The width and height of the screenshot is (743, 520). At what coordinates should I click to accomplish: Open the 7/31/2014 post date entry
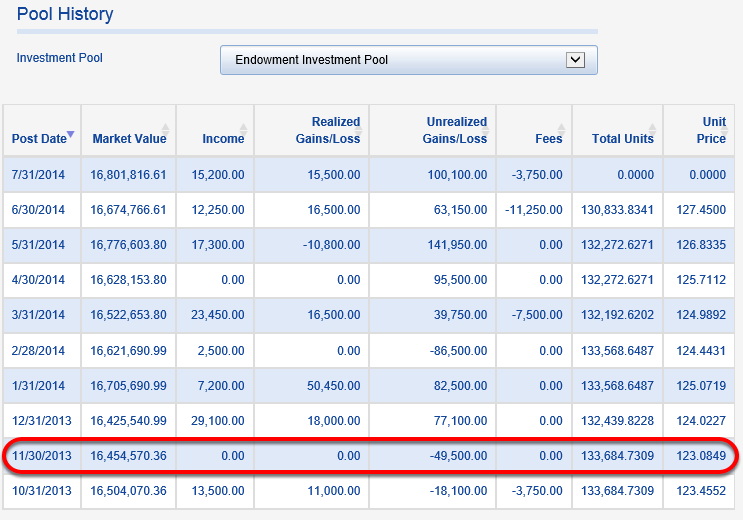point(38,175)
